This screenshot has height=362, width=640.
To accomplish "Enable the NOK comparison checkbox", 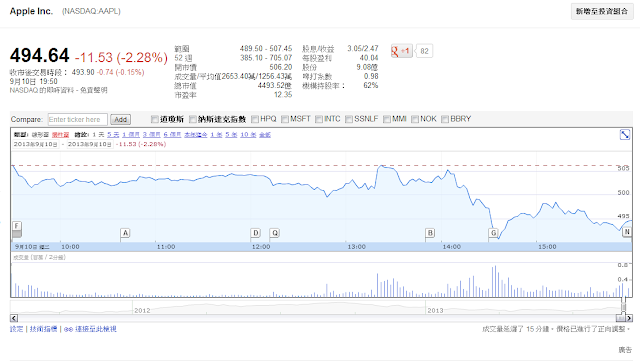I will (415, 119).
